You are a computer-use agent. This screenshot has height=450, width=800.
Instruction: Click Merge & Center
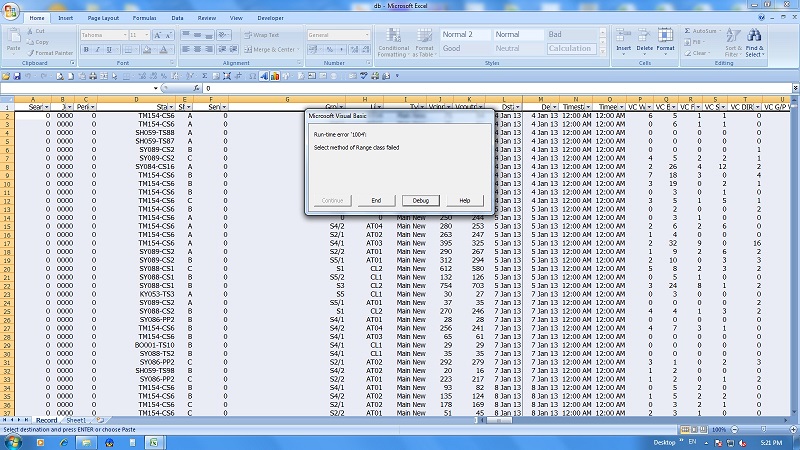click(269, 49)
